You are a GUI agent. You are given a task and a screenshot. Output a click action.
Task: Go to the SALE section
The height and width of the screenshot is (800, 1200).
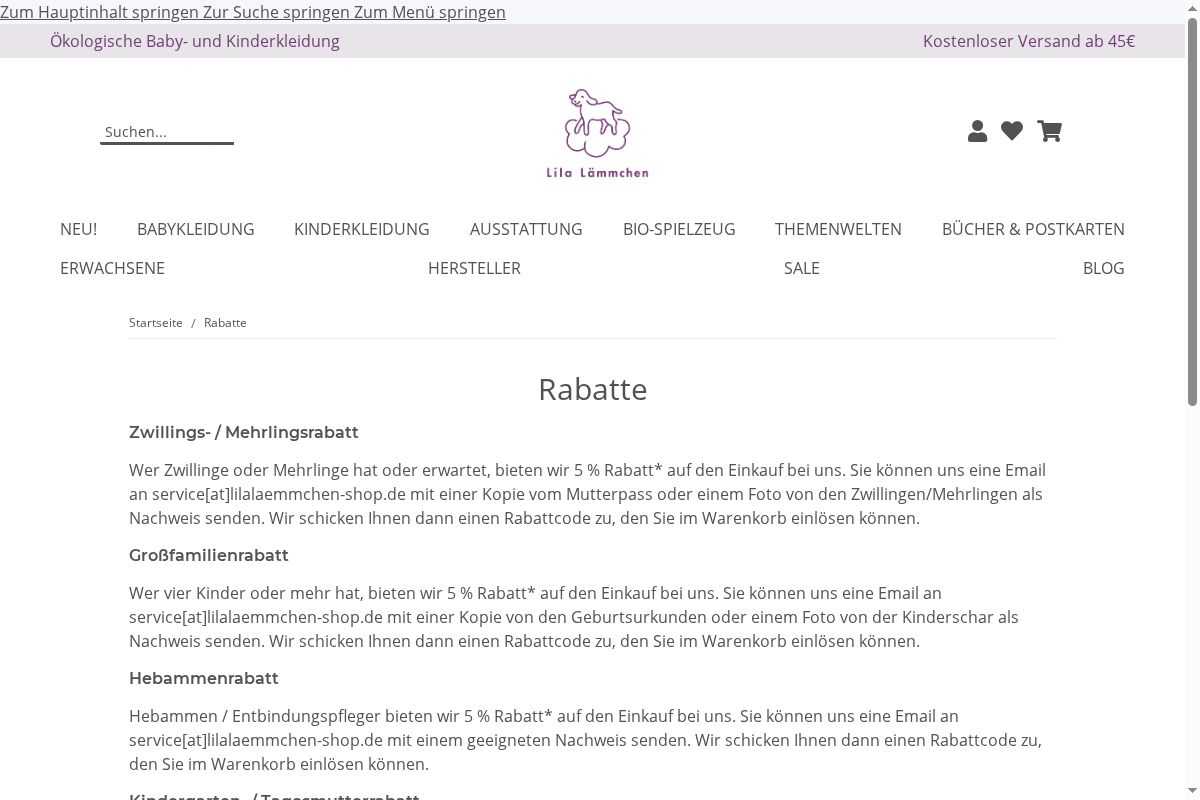801,268
